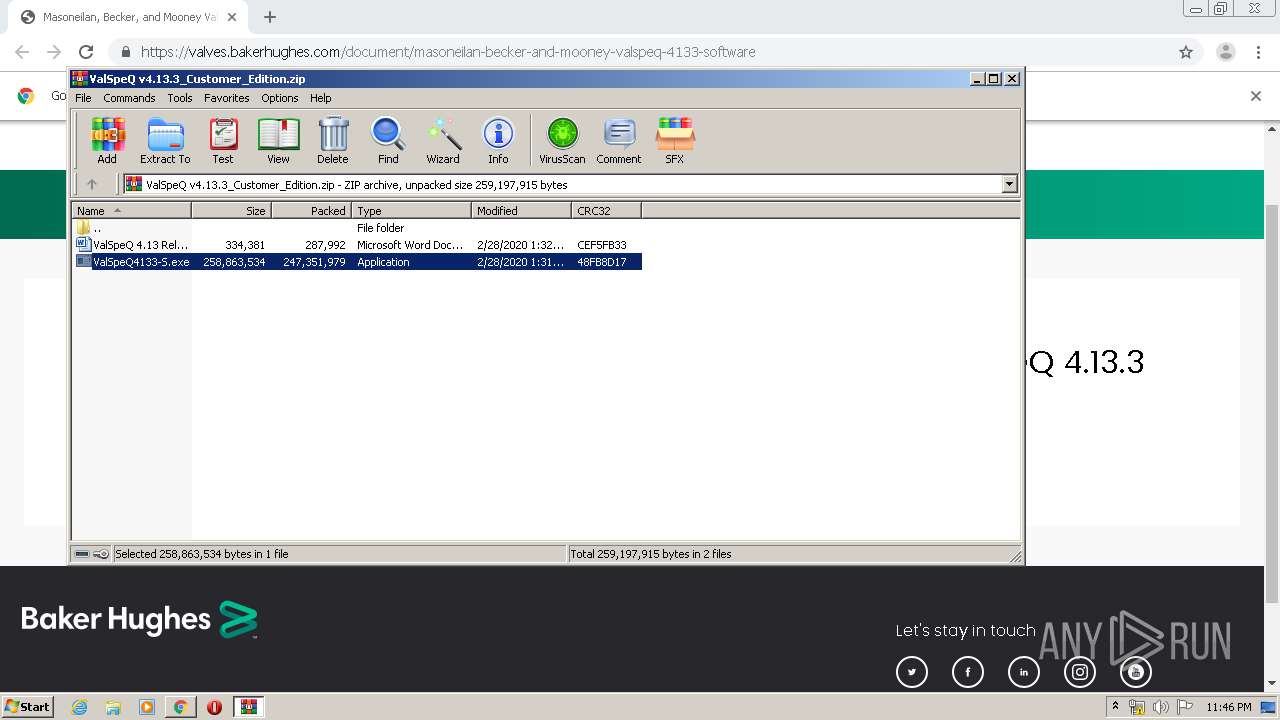Click the Add archive toolbar icon
The image size is (1280, 720).
pyautogui.click(x=107, y=140)
